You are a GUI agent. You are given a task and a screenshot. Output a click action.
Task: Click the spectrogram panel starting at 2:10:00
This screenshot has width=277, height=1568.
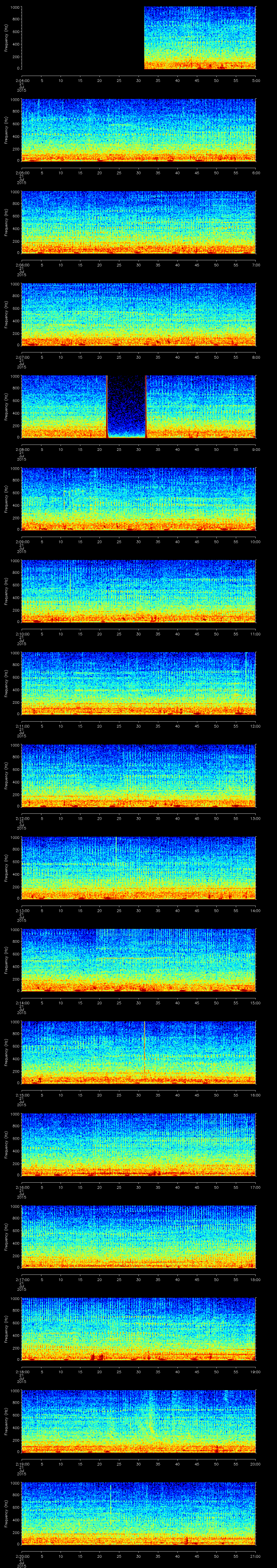pos(139,591)
